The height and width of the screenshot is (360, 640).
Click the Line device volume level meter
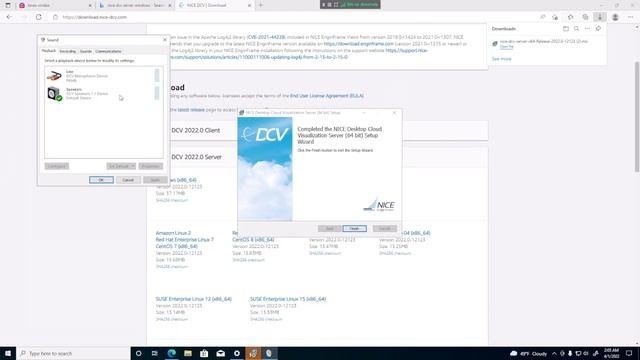pyautogui.click(x=157, y=76)
